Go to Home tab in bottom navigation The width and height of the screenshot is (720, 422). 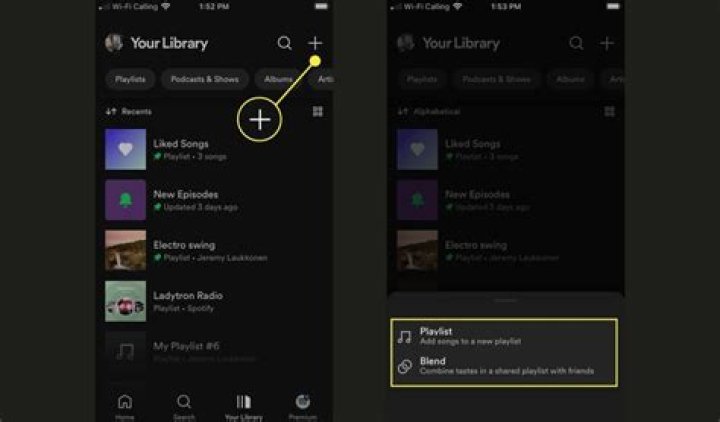tap(124, 407)
